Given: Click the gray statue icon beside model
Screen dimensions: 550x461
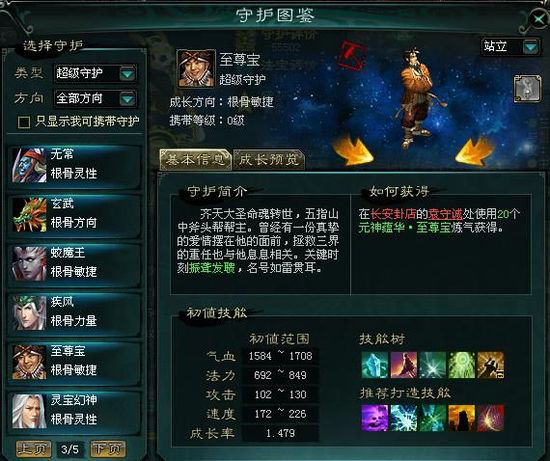Looking at the screenshot, I should [x=527, y=89].
